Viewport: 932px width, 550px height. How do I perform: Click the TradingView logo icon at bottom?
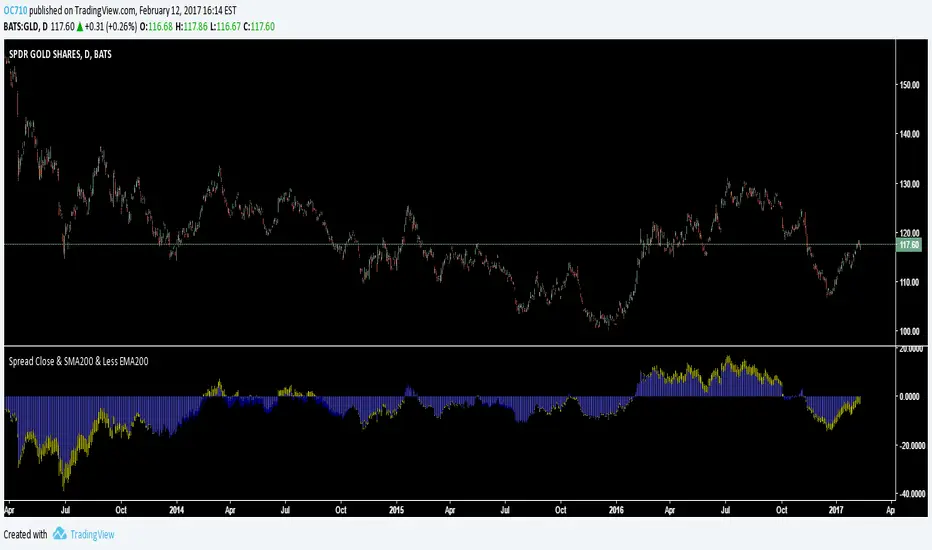pos(59,534)
